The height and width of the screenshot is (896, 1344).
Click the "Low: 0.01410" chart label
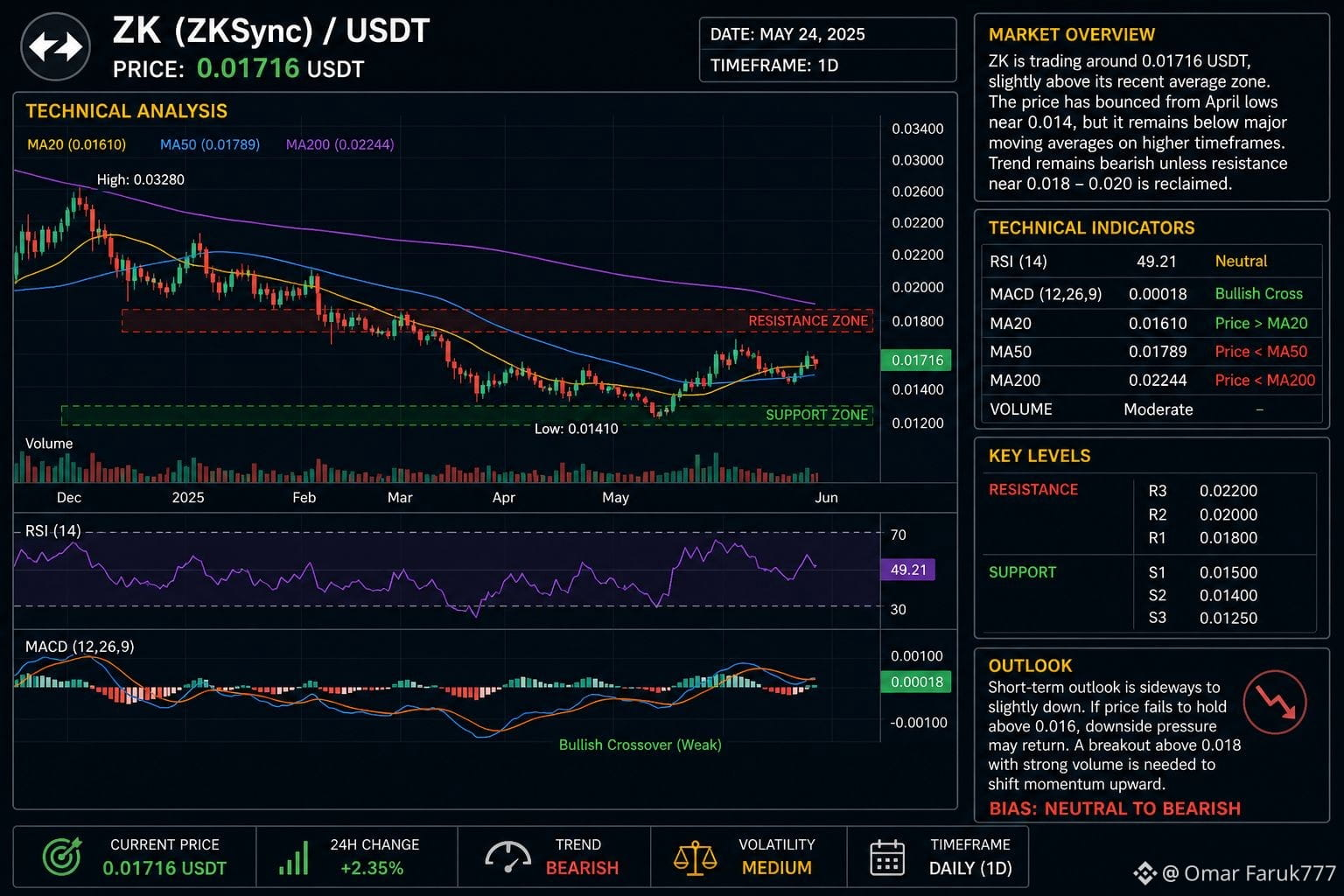(577, 429)
